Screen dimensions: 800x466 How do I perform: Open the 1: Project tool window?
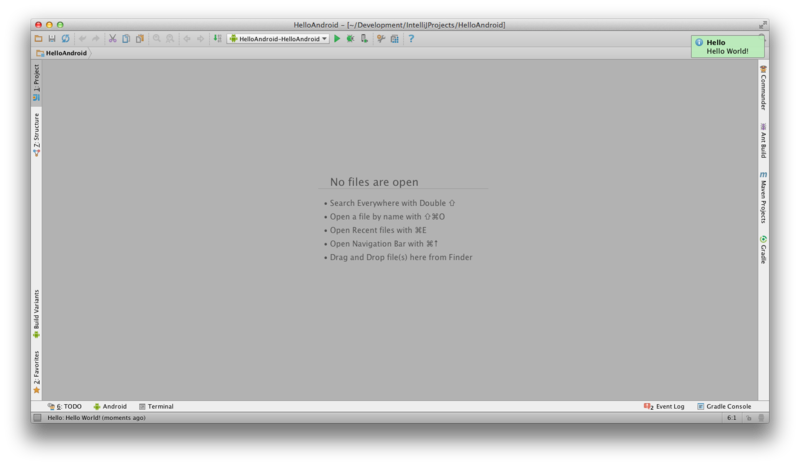pyautogui.click(x=37, y=82)
